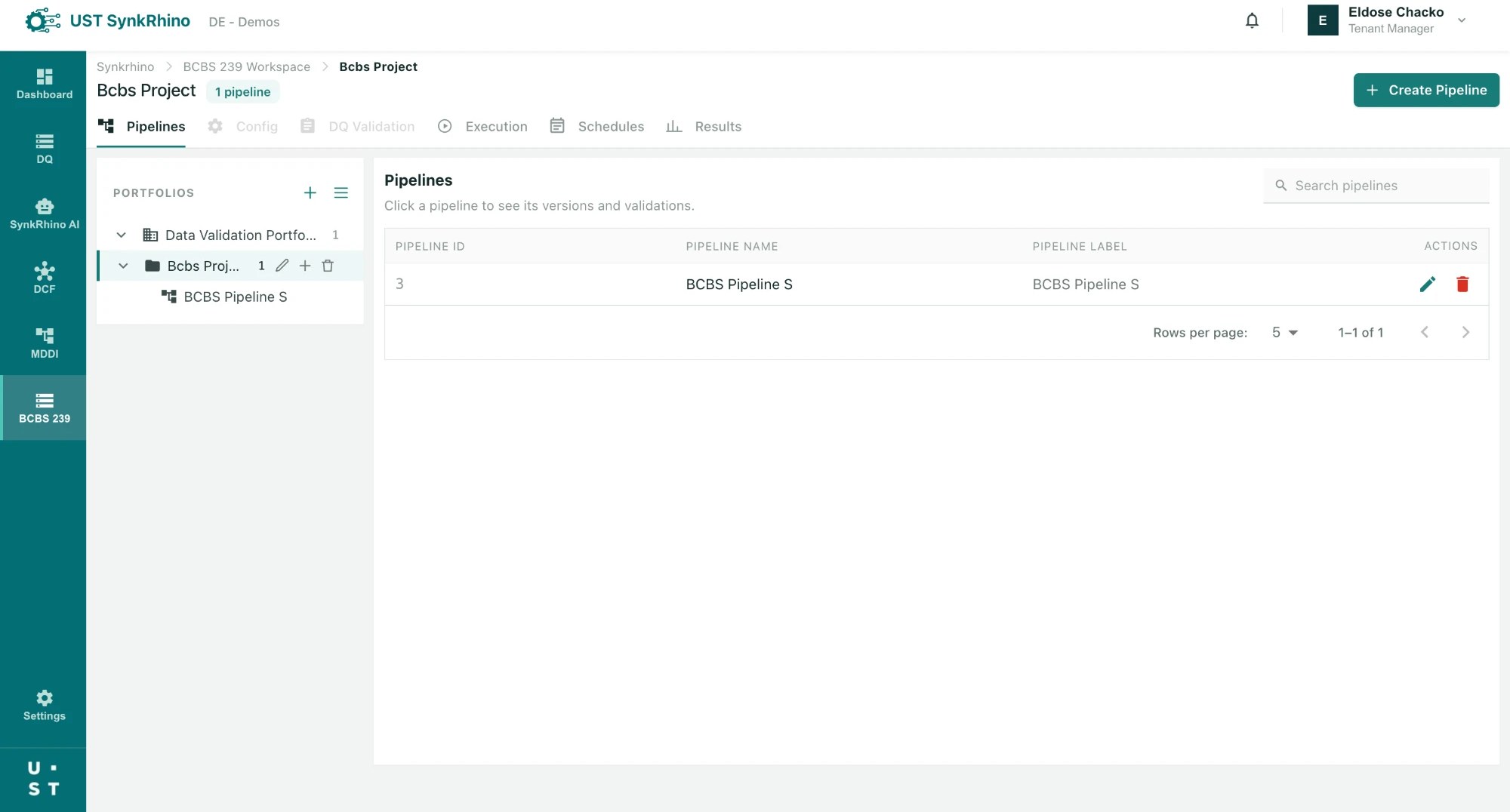
Task: Open rows per page dropdown
Action: point(1284,333)
